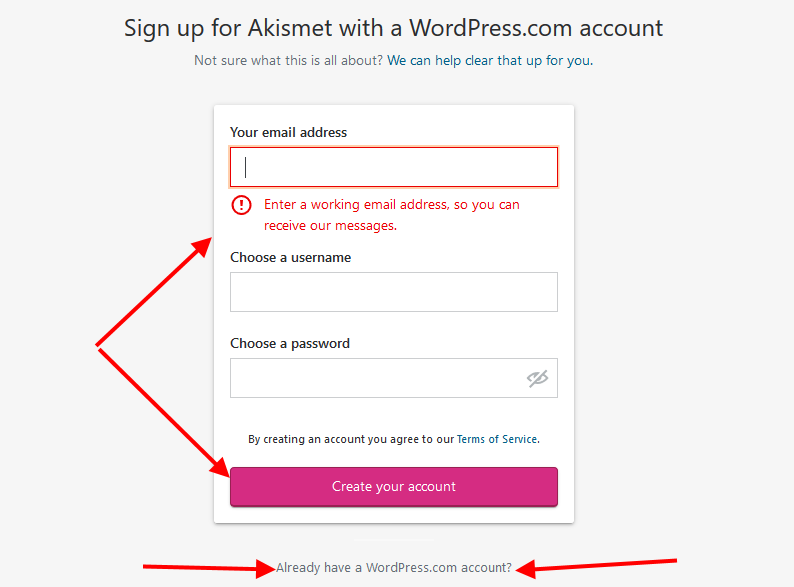Follow the Already have a WordPress.com account link
The height and width of the screenshot is (587, 794).
click(394, 568)
